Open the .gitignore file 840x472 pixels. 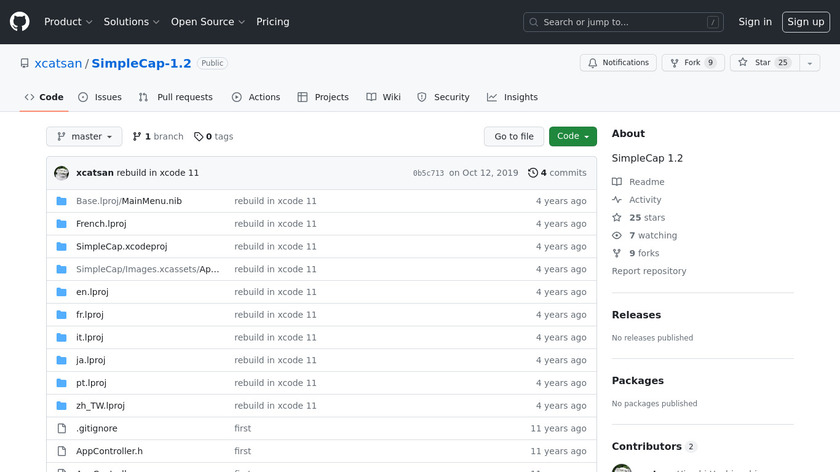click(96, 429)
